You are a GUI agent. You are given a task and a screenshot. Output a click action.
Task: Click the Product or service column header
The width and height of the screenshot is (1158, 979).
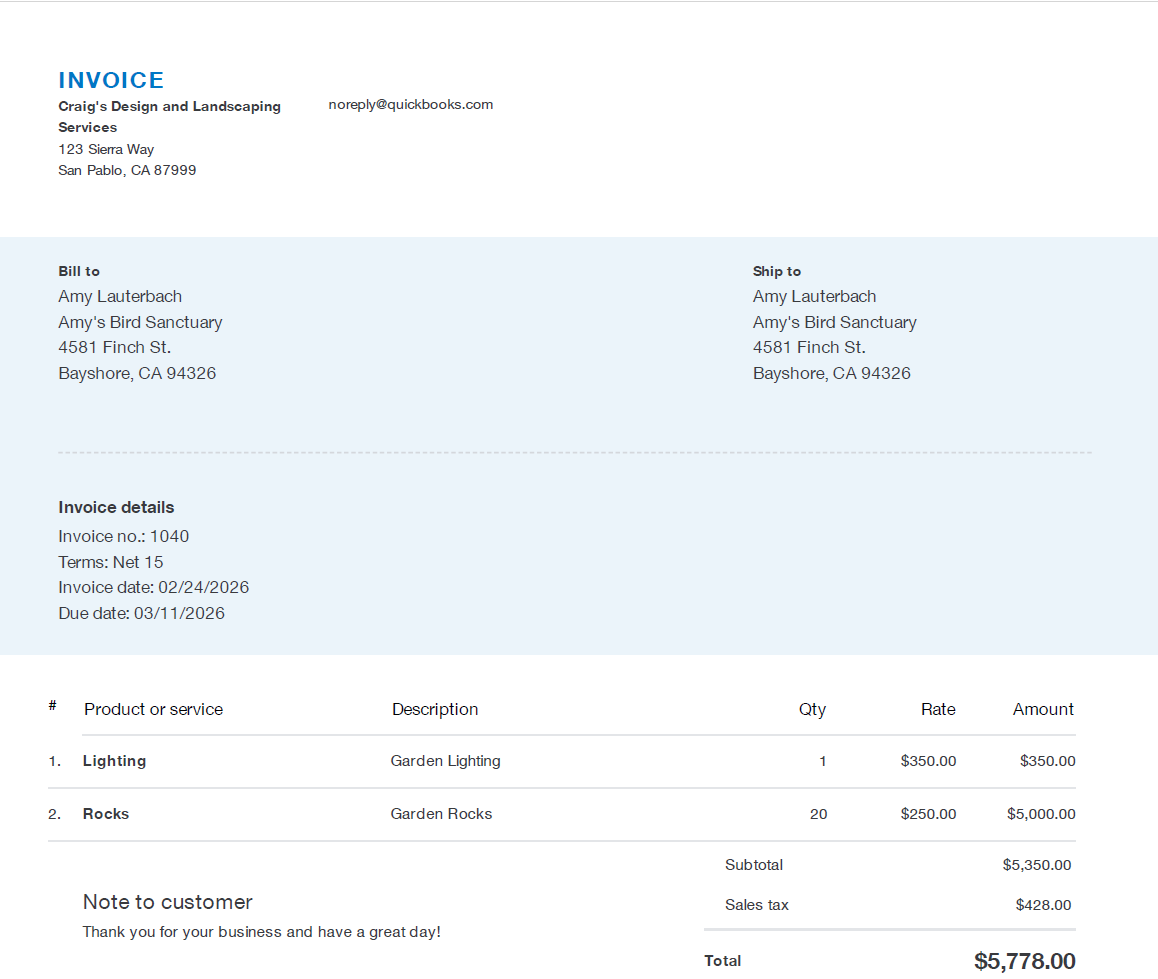coord(153,709)
